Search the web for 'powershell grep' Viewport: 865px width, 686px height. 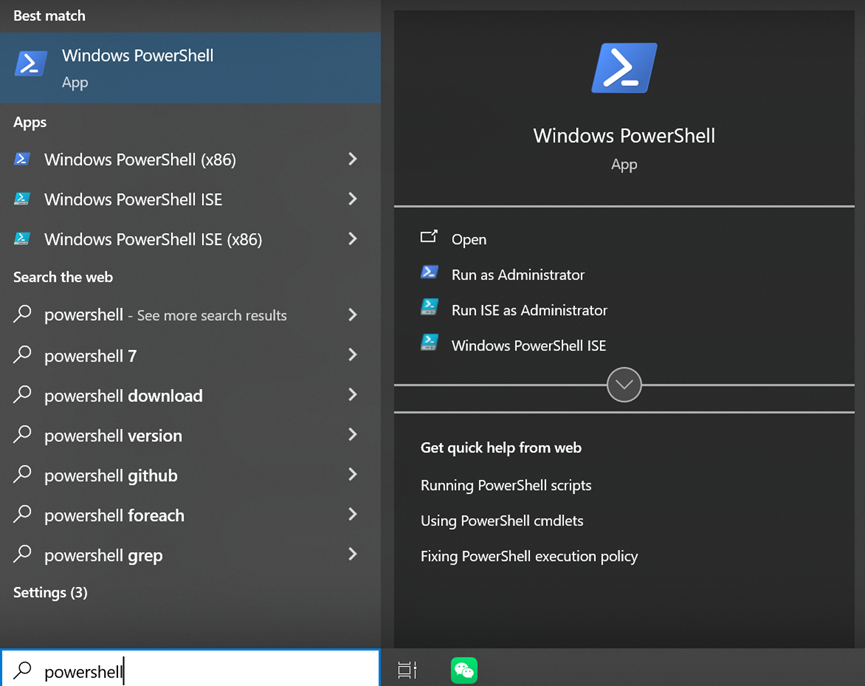click(190, 555)
